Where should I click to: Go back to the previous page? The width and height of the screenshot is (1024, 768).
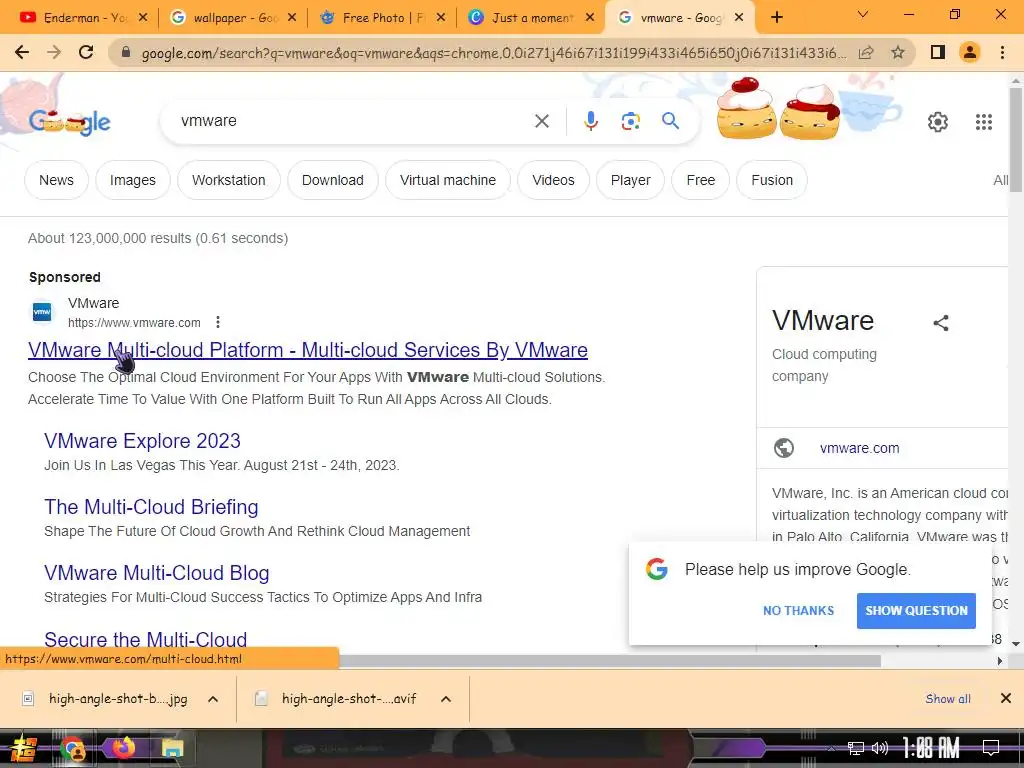[x=22, y=52]
